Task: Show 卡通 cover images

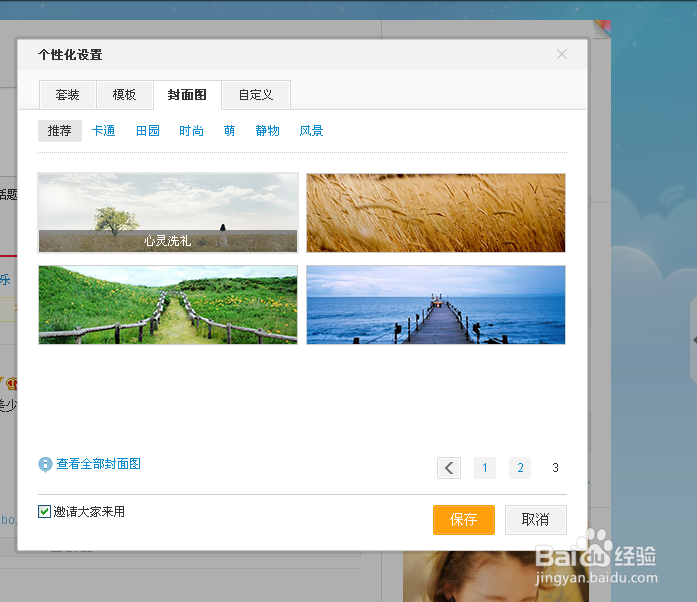Action: coord(104,131)
